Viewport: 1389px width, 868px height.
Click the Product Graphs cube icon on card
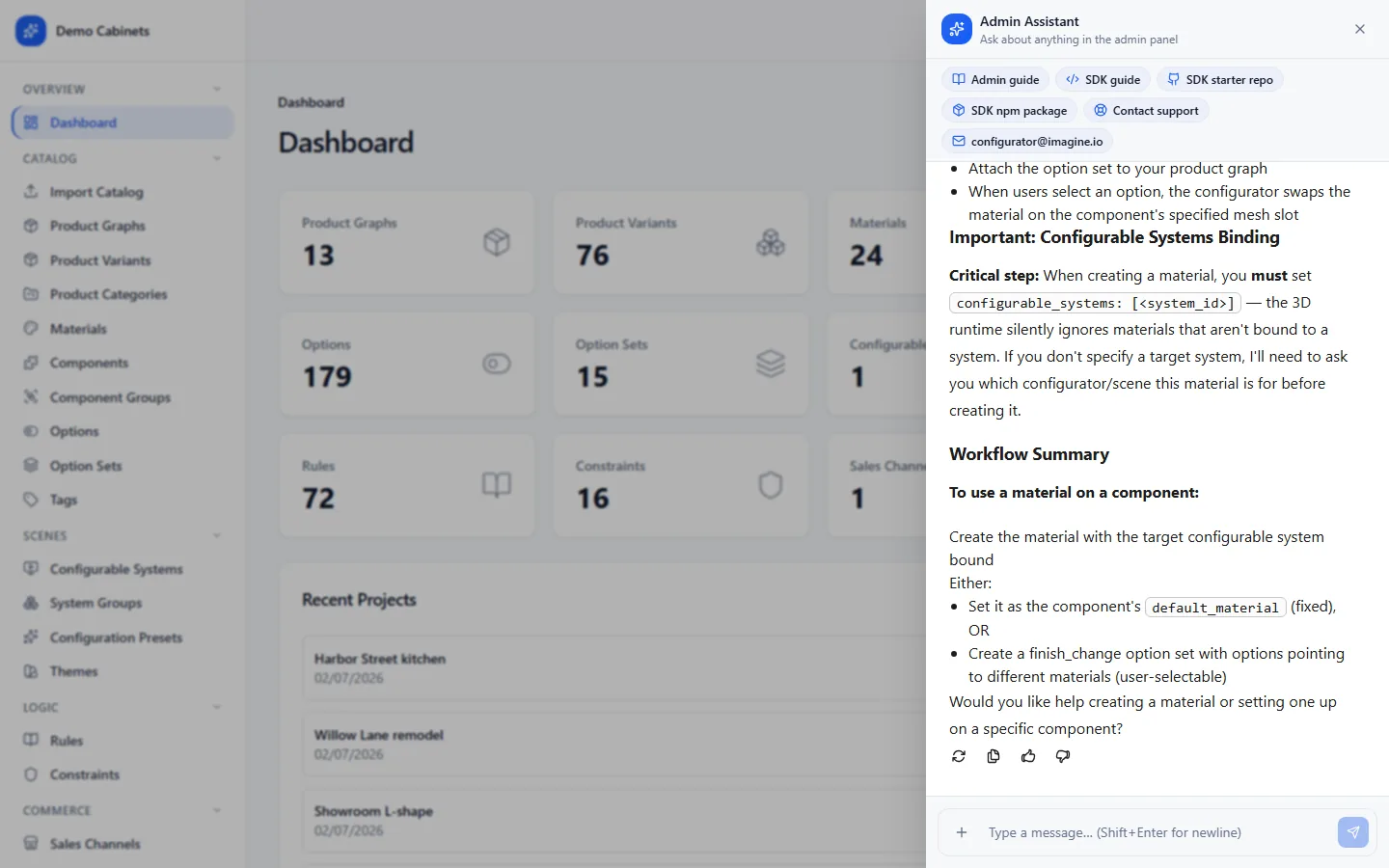tap(497, 242)
